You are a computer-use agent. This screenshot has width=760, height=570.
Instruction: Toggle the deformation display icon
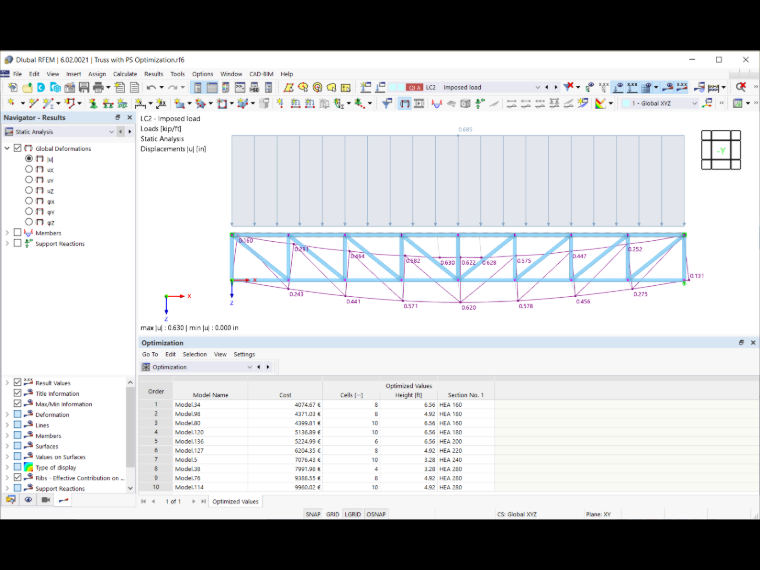click(x=405, y=103)
